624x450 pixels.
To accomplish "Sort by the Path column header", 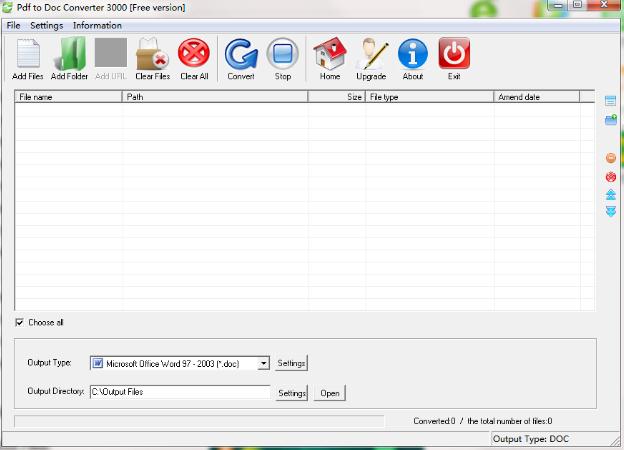I will [x=215, y=97].
